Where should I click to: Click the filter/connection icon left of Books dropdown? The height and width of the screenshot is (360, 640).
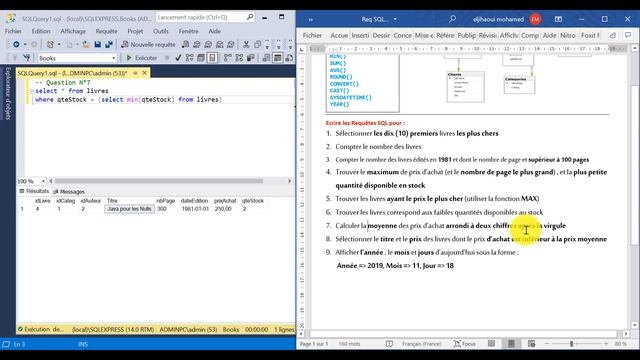click(27, 58)
